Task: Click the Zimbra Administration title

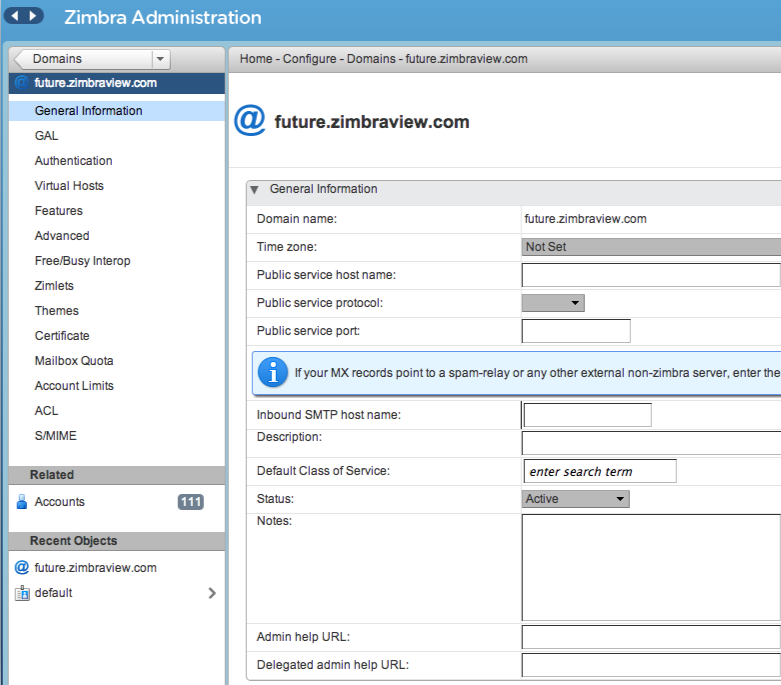Action: click(162, 17)
